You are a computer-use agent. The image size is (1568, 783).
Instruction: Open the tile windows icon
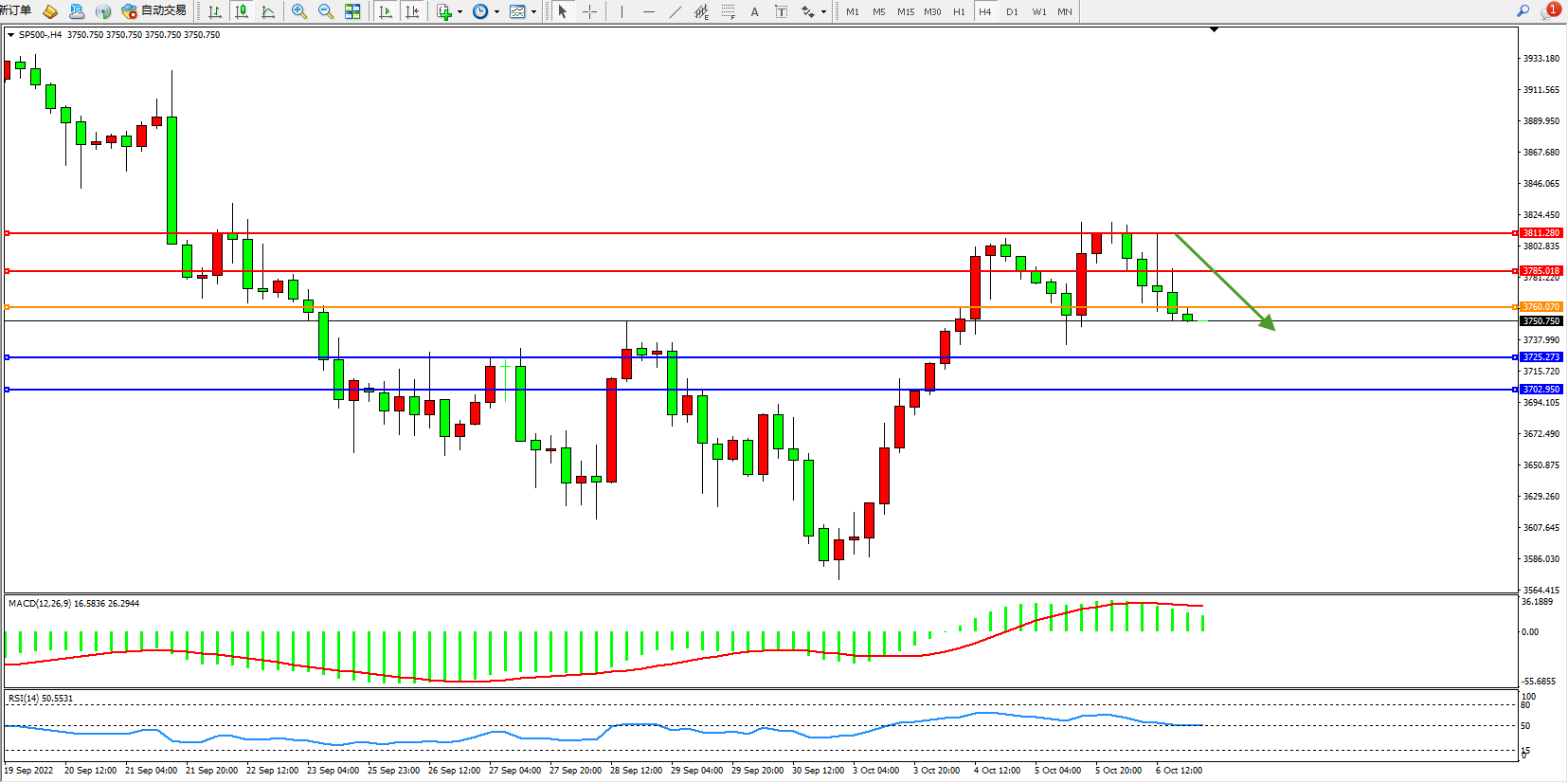coord(352,11)
